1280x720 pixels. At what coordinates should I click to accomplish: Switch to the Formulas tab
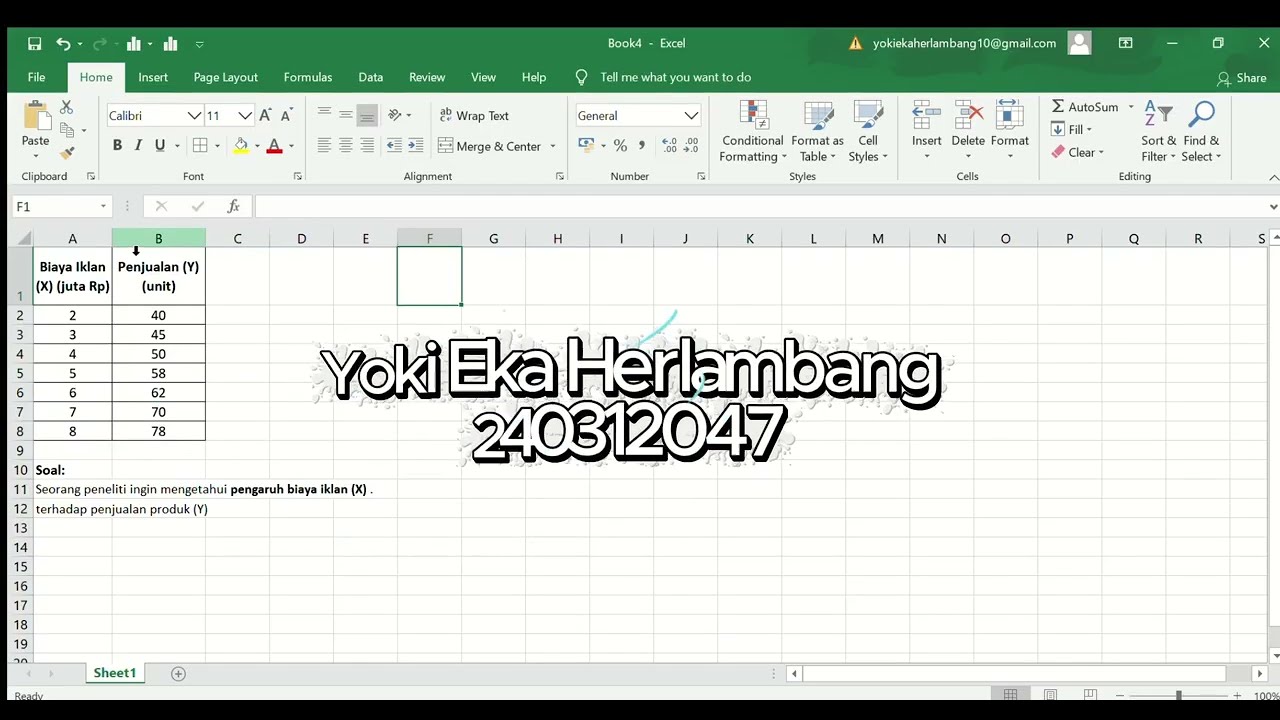click(308, 77)
